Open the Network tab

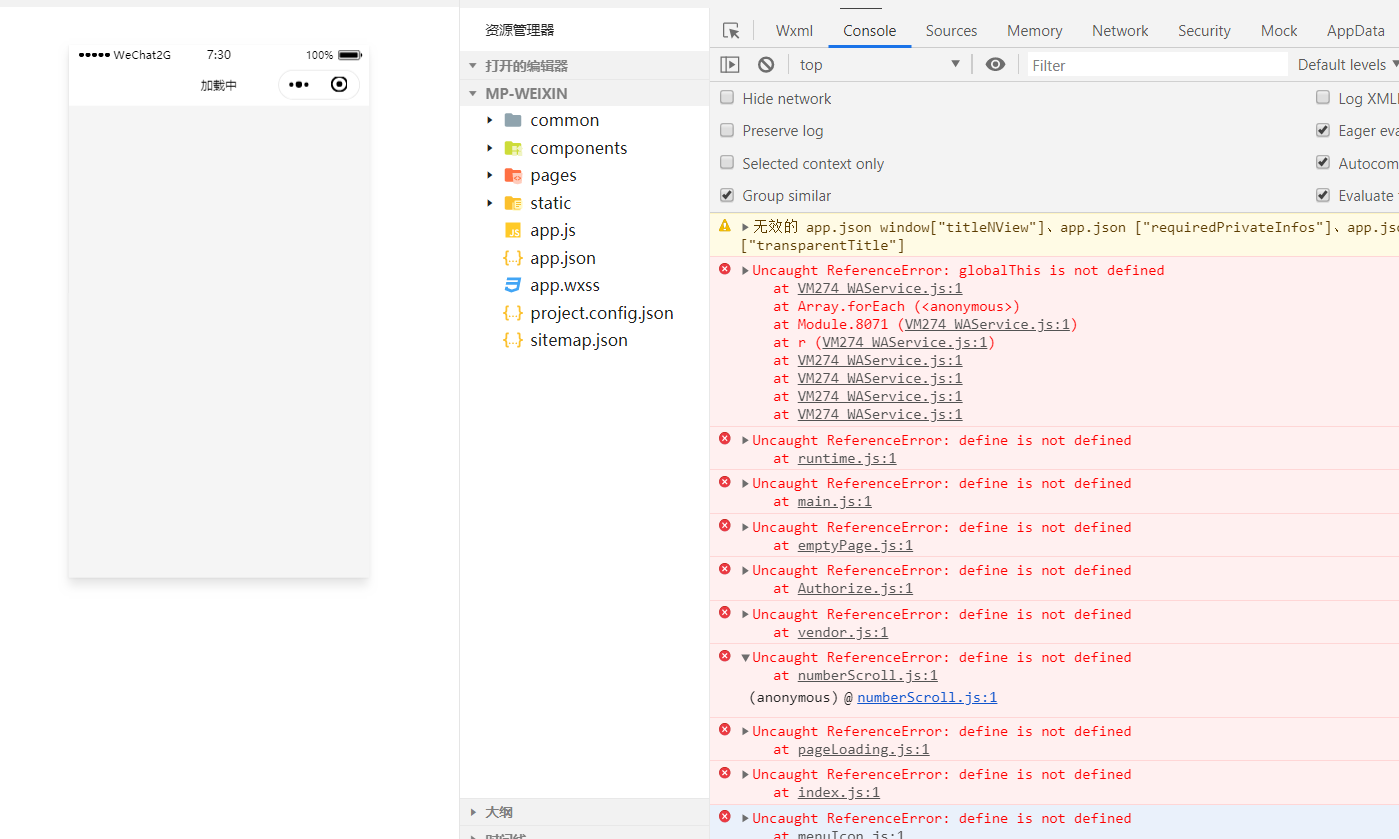[1120, 31]
